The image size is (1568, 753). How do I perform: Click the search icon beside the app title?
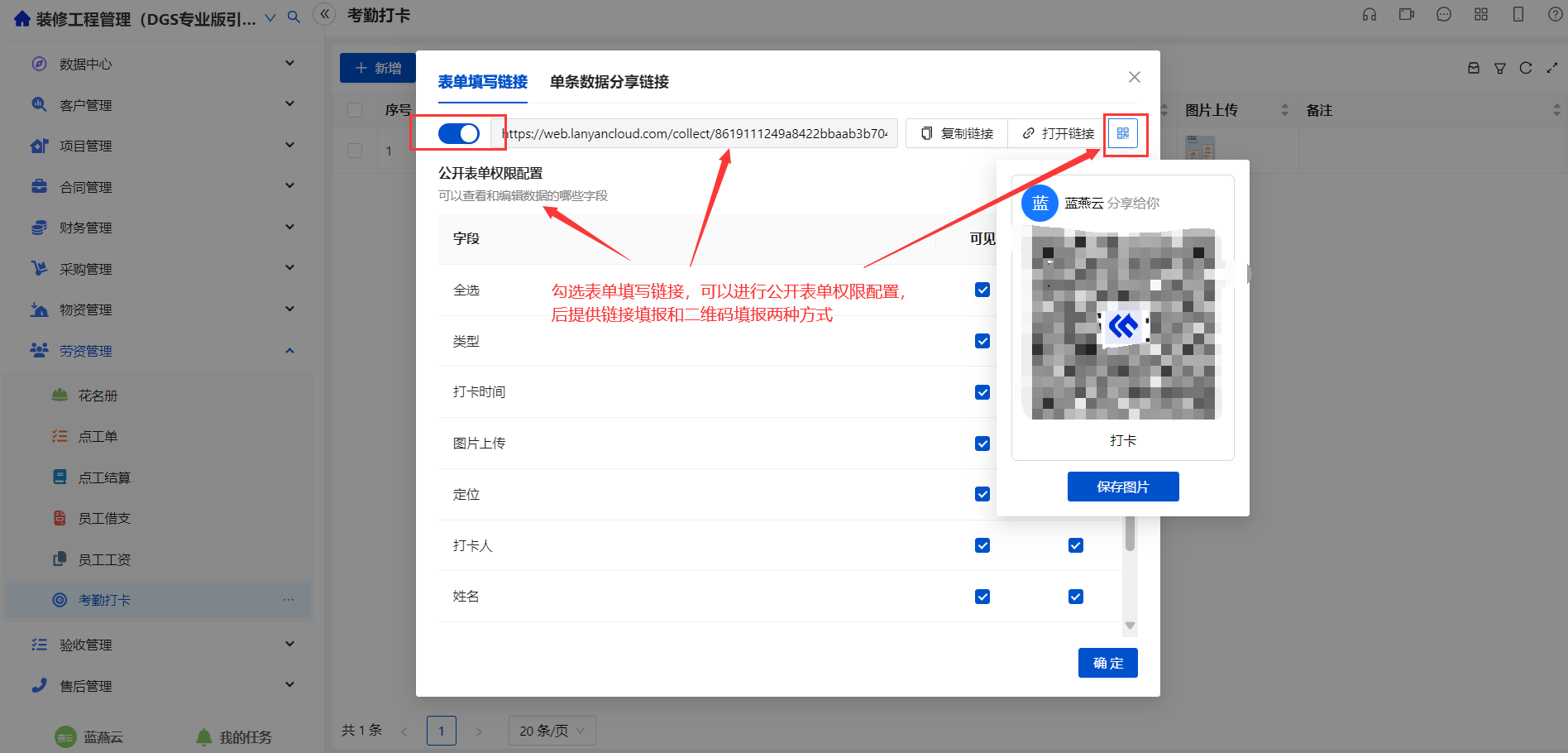[294, 17]
